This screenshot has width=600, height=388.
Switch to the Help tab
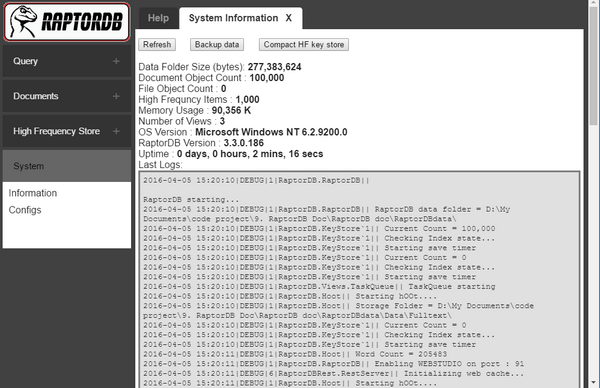coord(158,18)
